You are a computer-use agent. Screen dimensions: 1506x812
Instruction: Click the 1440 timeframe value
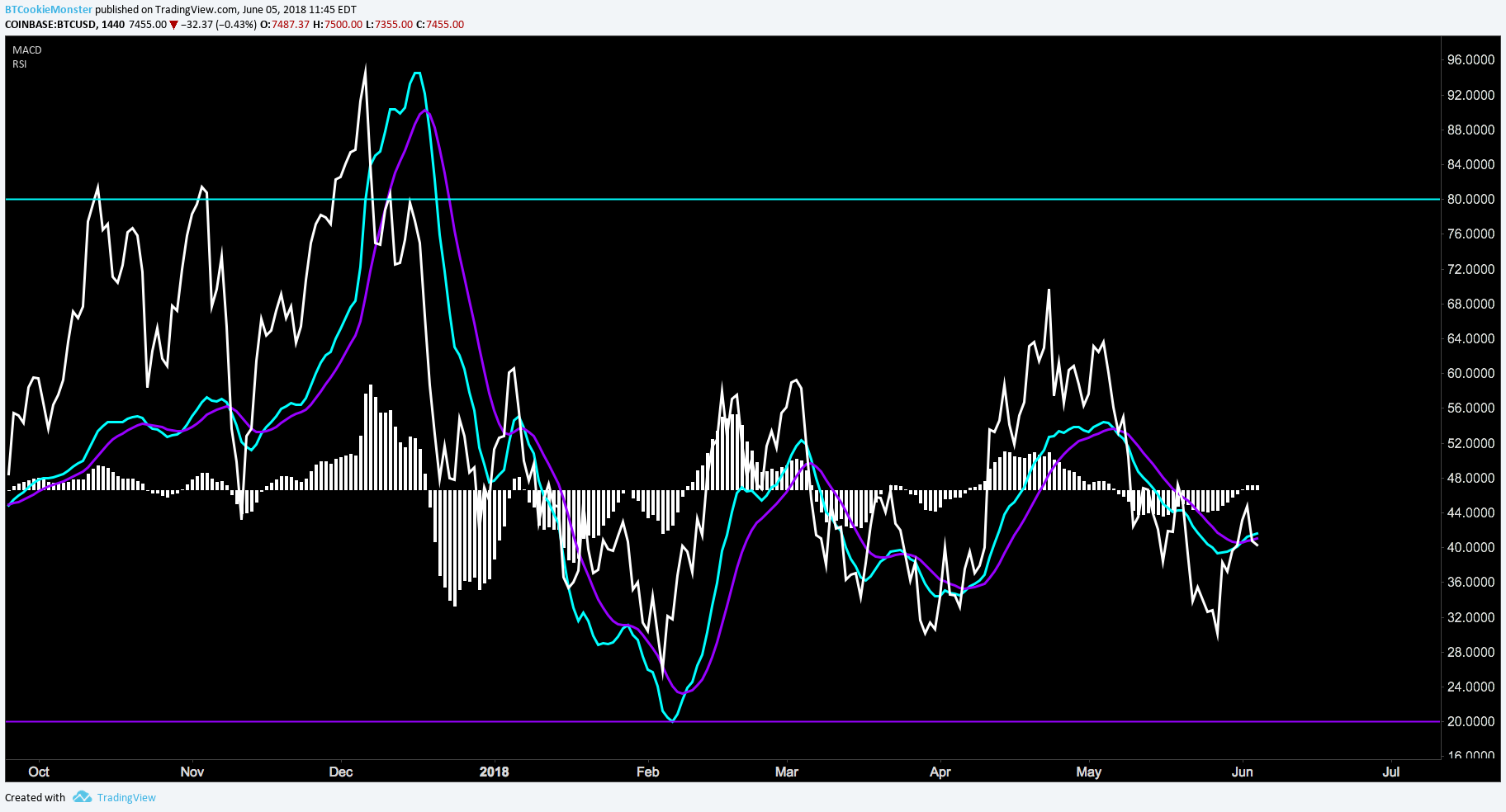[x=113, y=24]
